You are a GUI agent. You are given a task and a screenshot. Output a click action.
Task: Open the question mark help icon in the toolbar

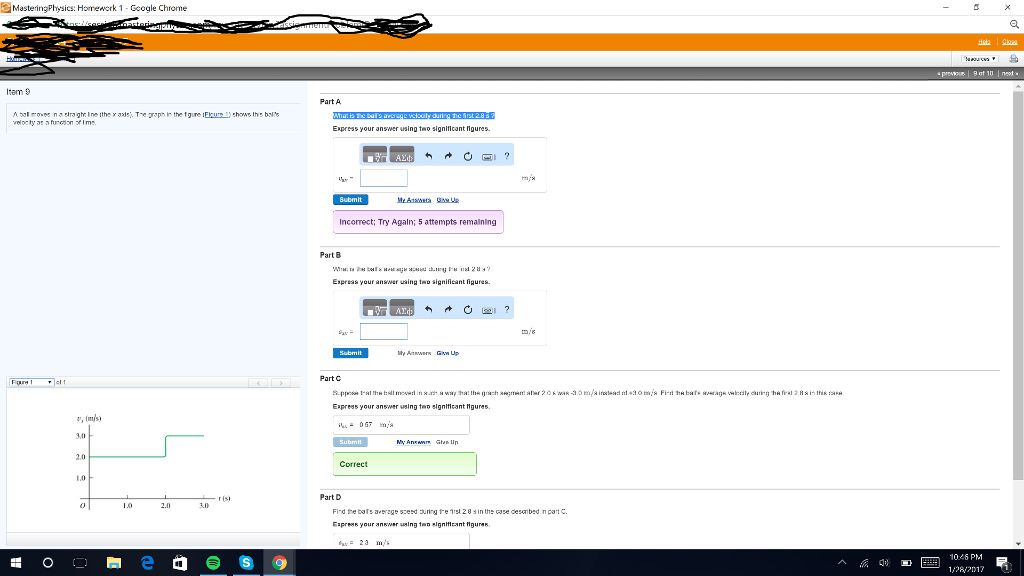pos(507,155)
